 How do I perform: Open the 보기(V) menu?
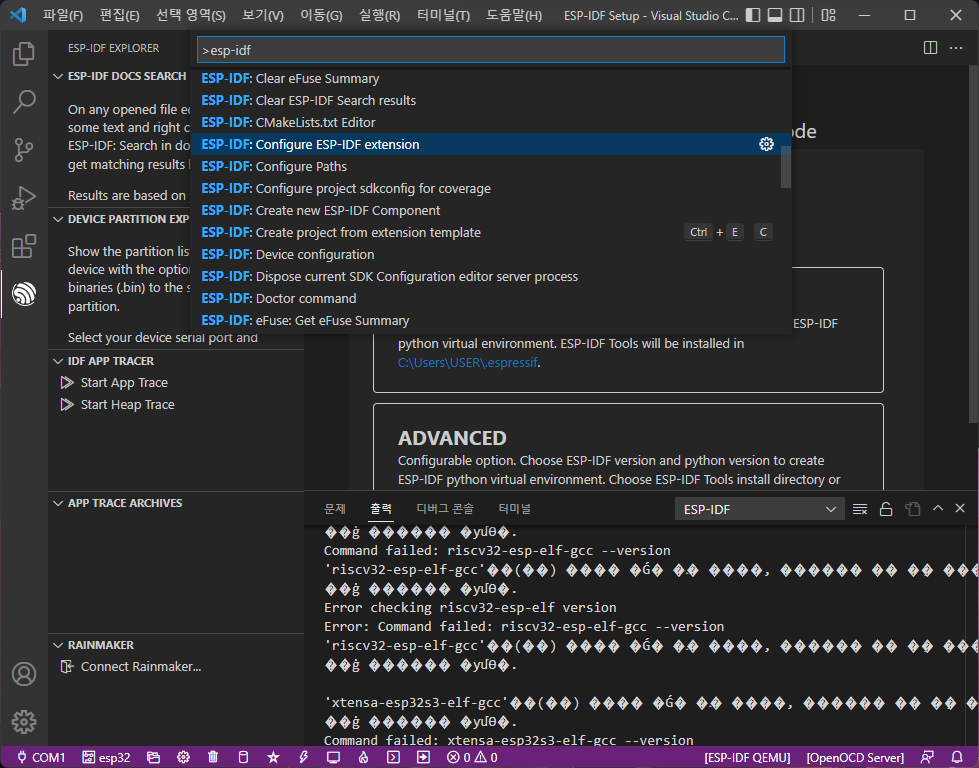click(x=263, y=16)
